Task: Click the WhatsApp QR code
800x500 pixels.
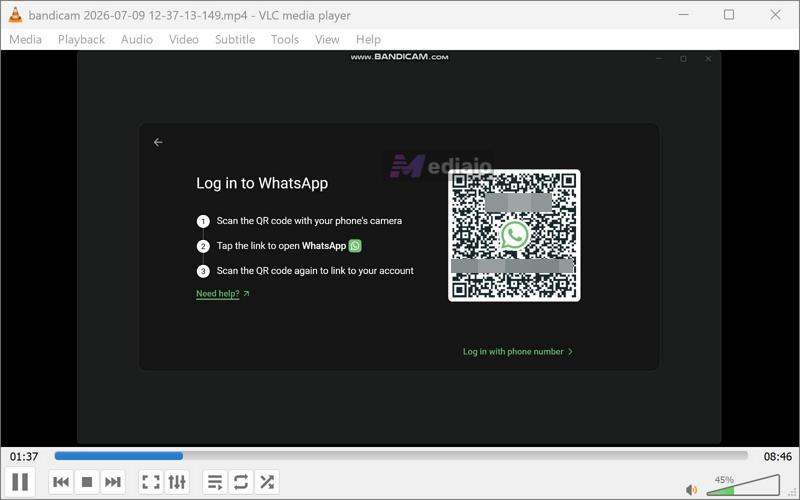Action: point(514,235)
